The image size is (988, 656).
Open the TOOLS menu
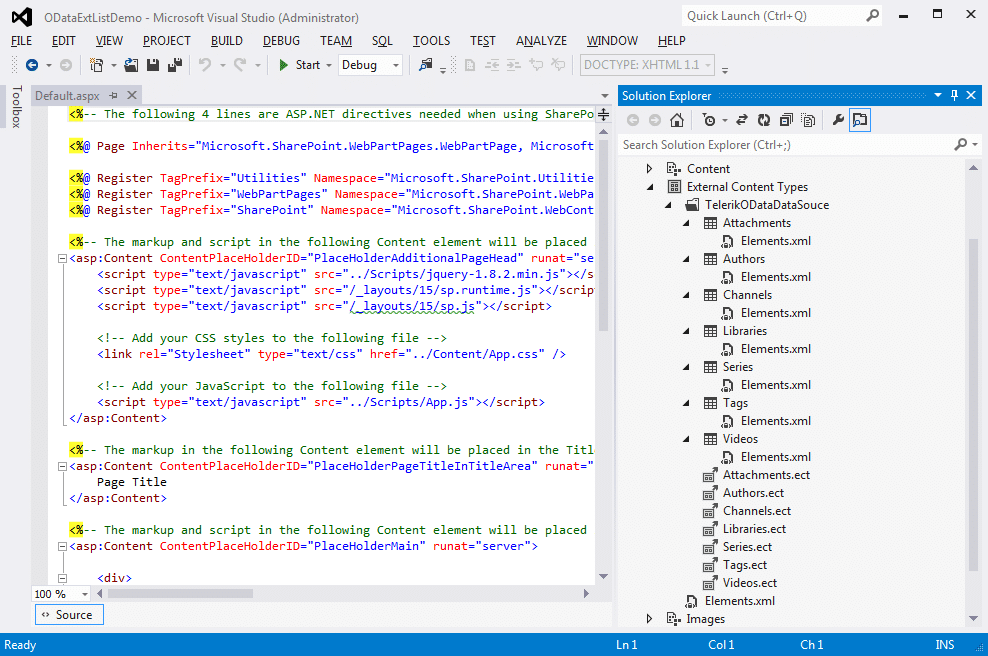[x=432, y=41]
